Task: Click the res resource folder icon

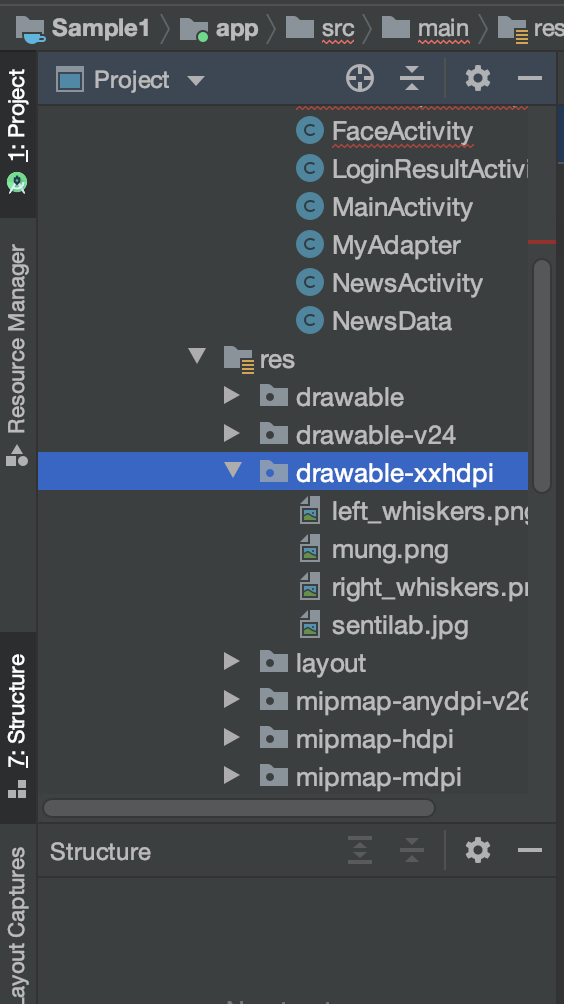Action: (x=239, y=359)
